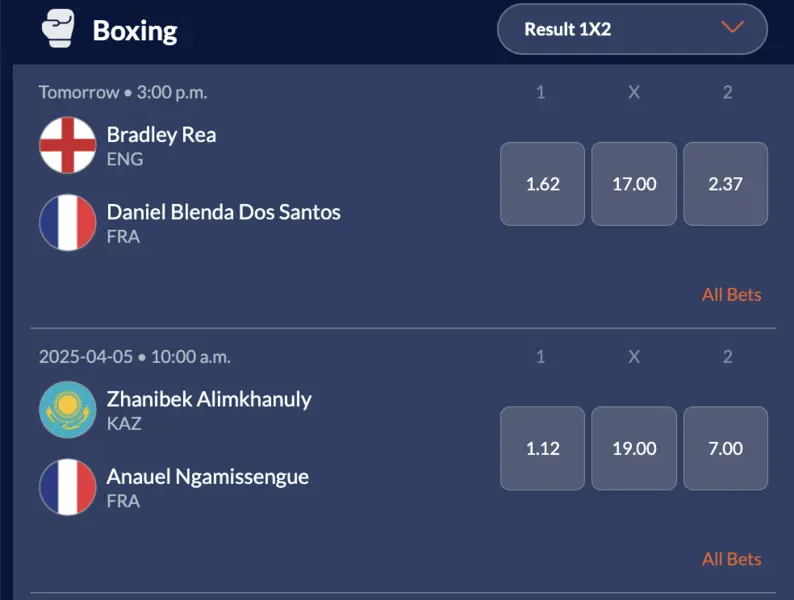The height and width of the screenshot is (600, 794).
Task: Select draw odds 19.00 for the Alimkhanuly fight
Action: point(634,448)
